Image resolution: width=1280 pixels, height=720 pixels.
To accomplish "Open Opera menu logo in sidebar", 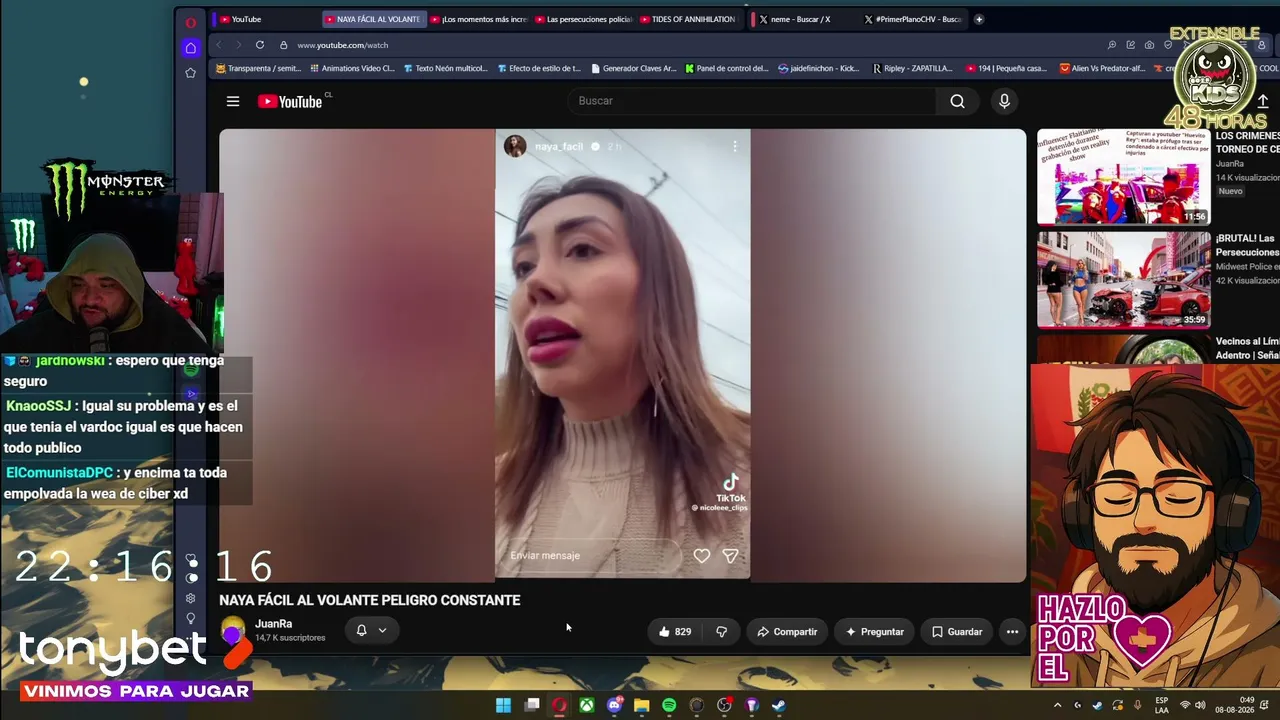I will [191, 22].
